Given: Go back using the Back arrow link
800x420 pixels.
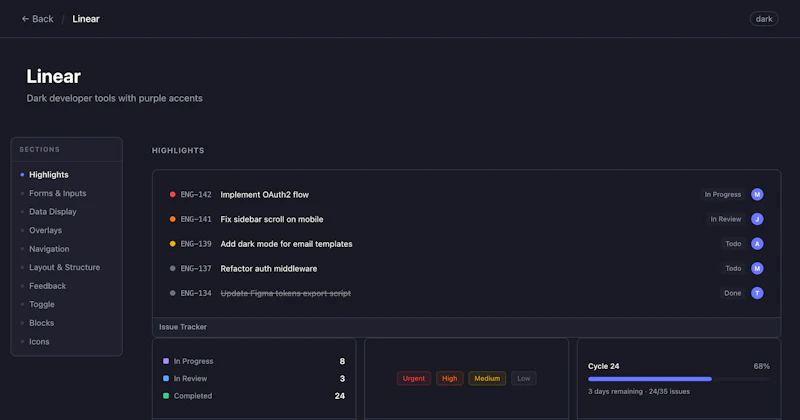Looking at the screenshot, I should [x=37, y=19].
